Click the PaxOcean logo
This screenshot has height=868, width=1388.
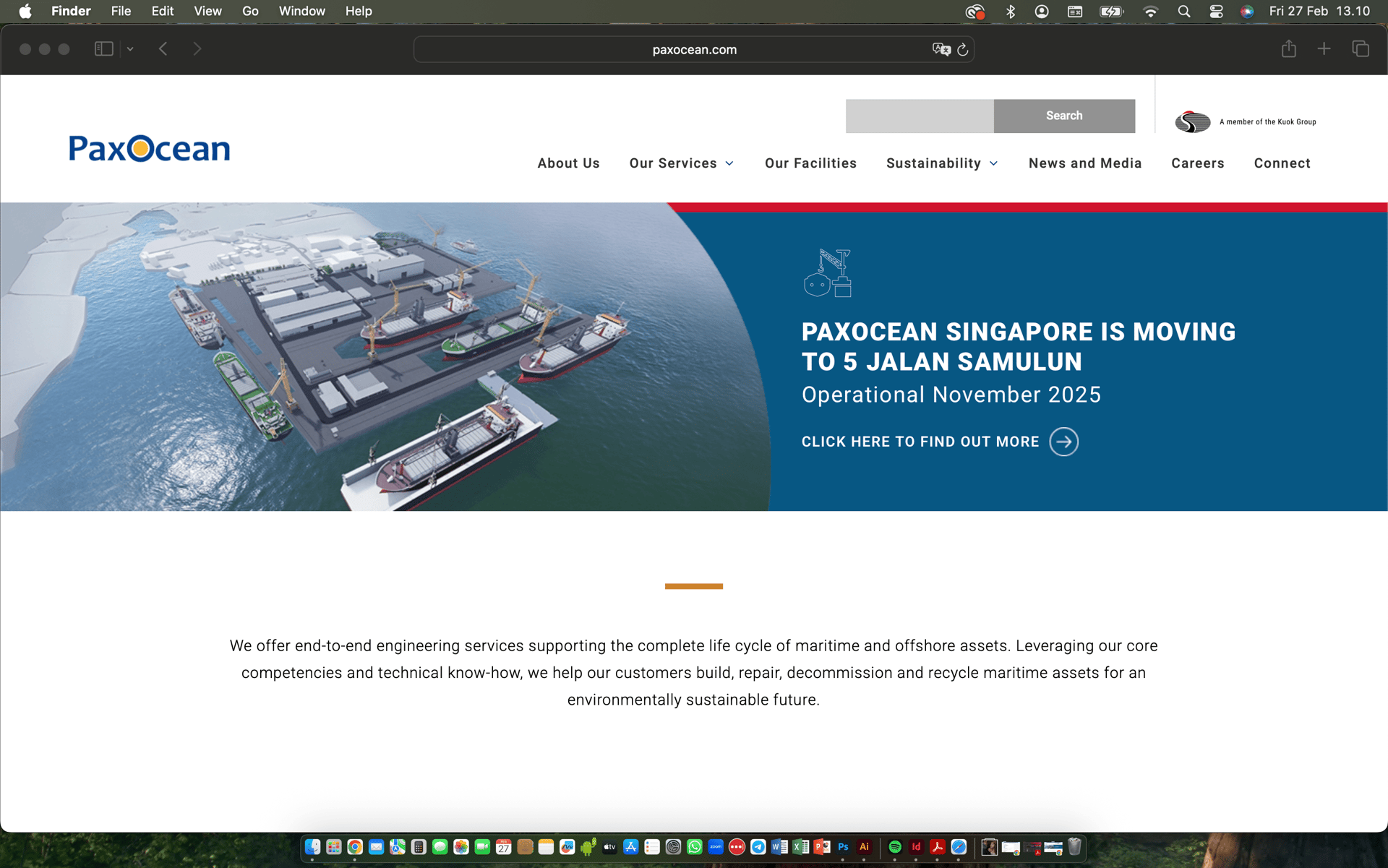point(150,148)
